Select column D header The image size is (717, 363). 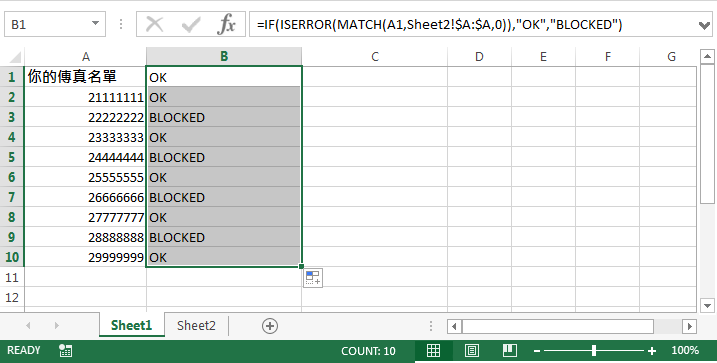coord(479,57)
